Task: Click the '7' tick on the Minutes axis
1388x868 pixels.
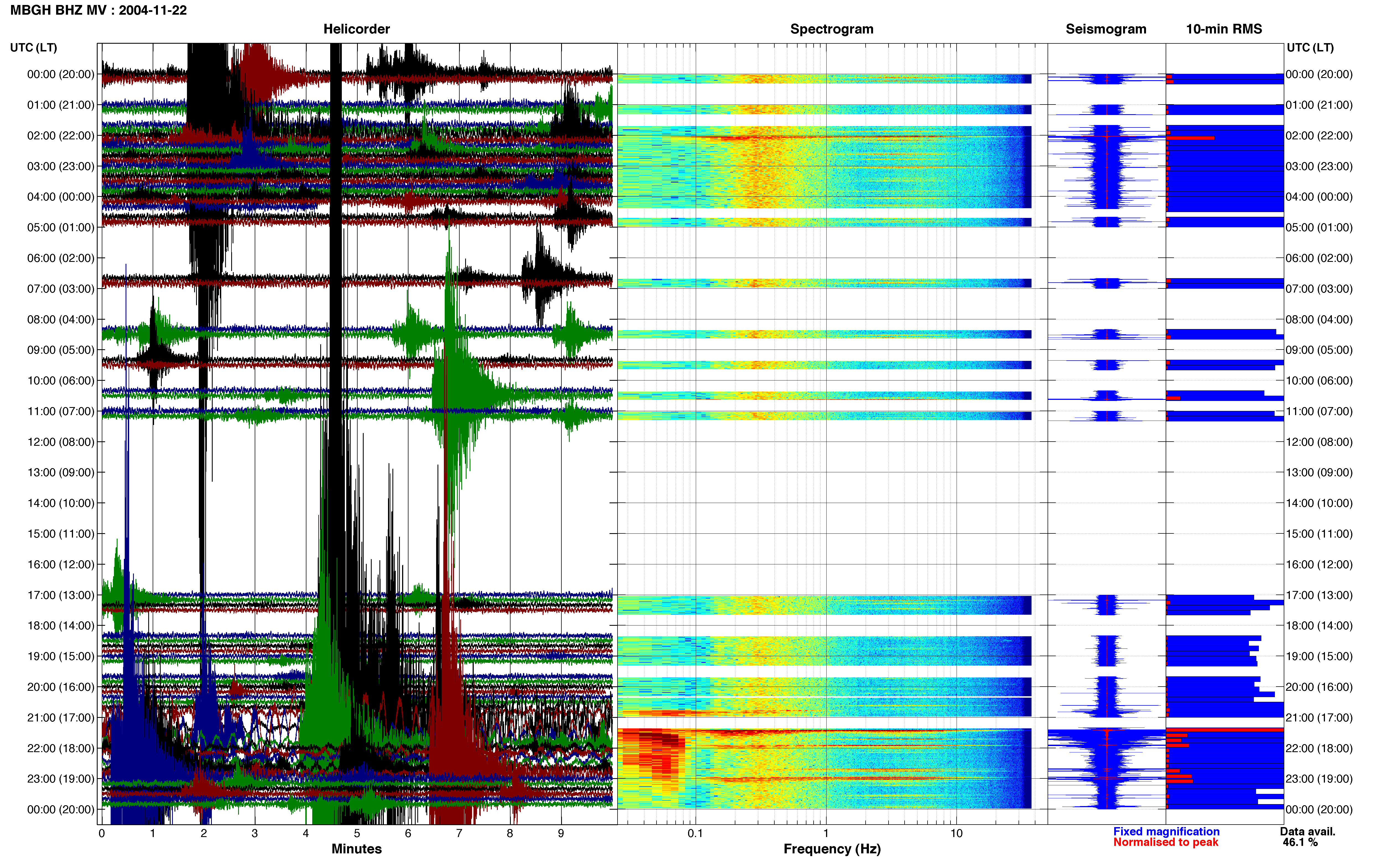Action: pos(459,833)
